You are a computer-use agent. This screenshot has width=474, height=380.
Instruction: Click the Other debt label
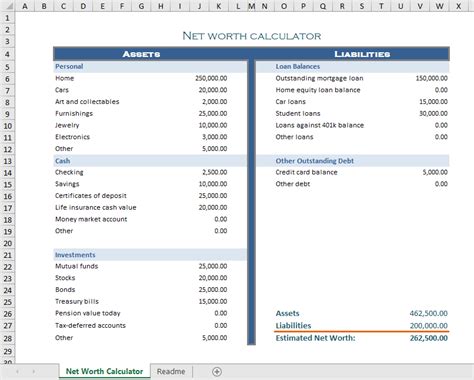pyautogui.click(x=293, y=184)
